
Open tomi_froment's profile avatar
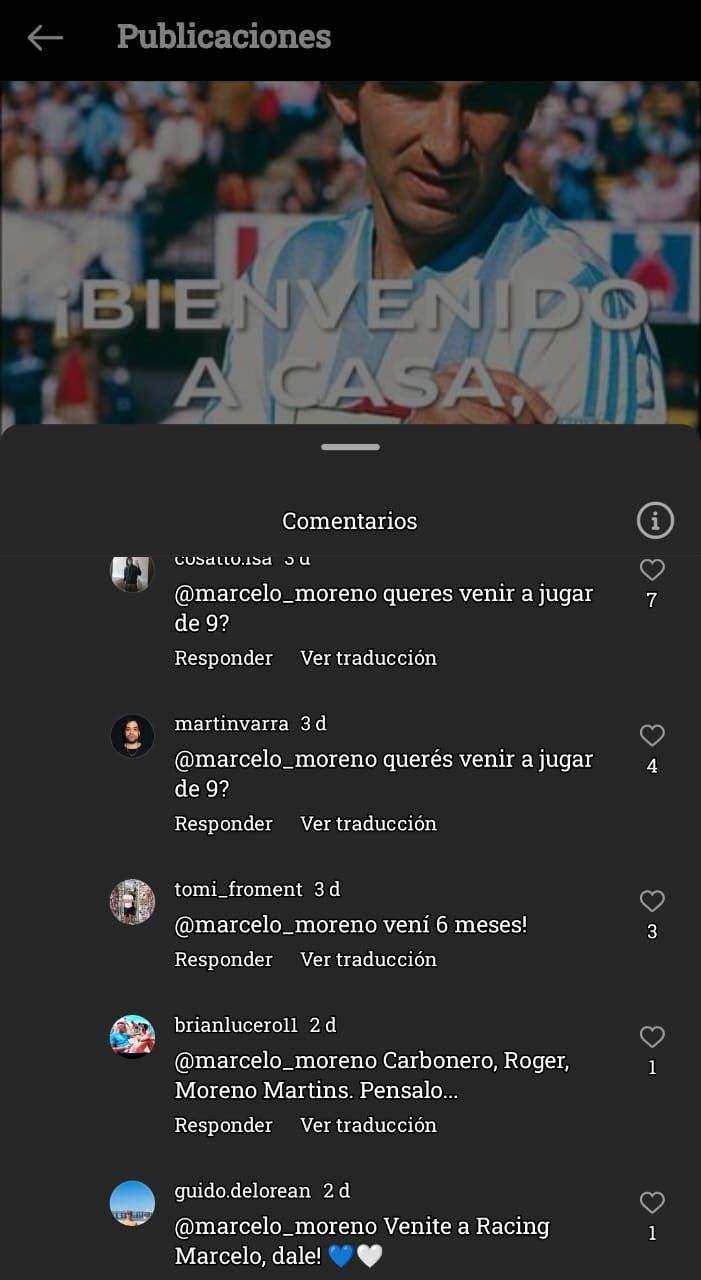pyautogui.click(x=132, y=902)
